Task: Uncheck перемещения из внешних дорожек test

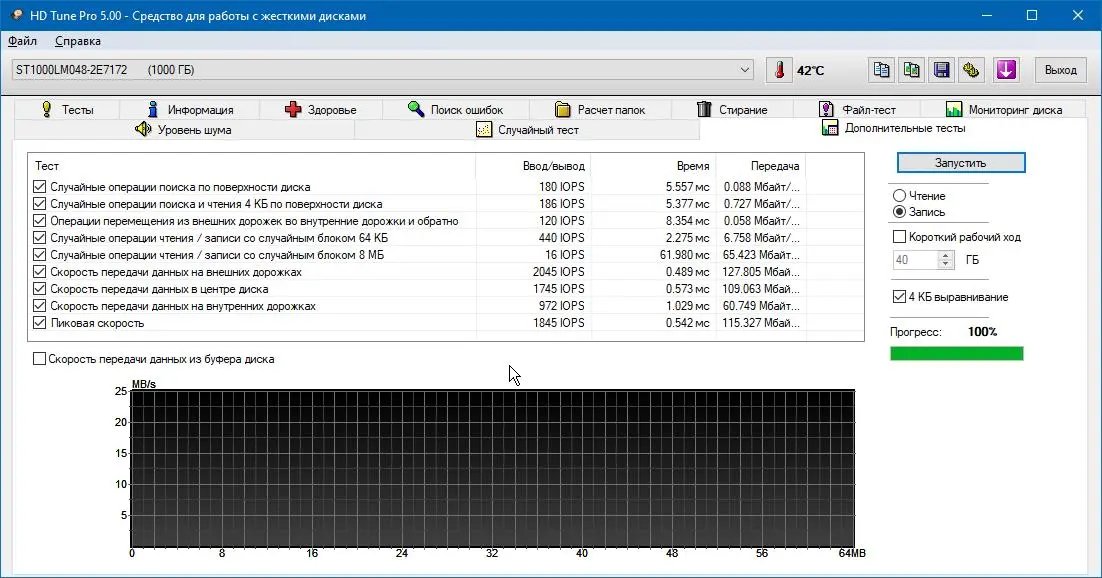Action: point(39,221)
